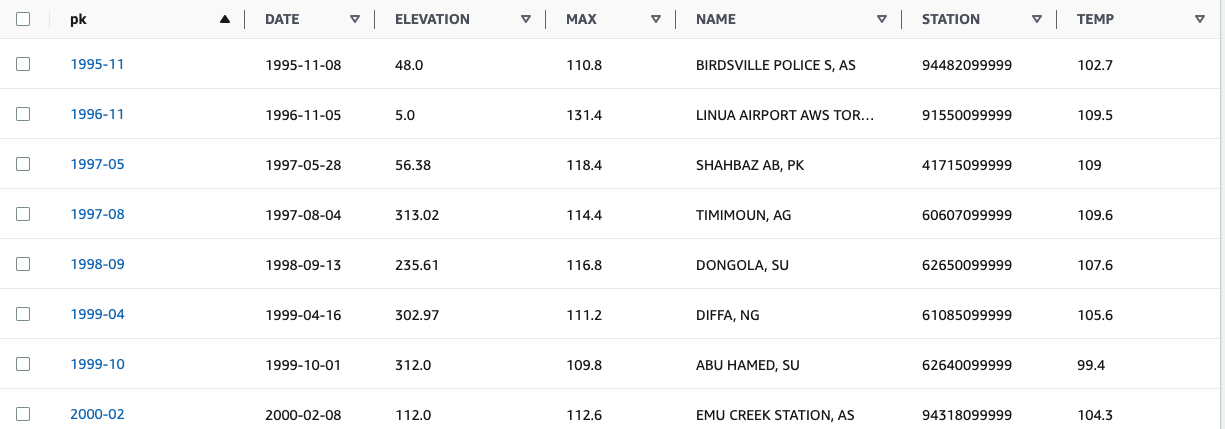Click the TEMP column sort triangle

(1200, 19)
